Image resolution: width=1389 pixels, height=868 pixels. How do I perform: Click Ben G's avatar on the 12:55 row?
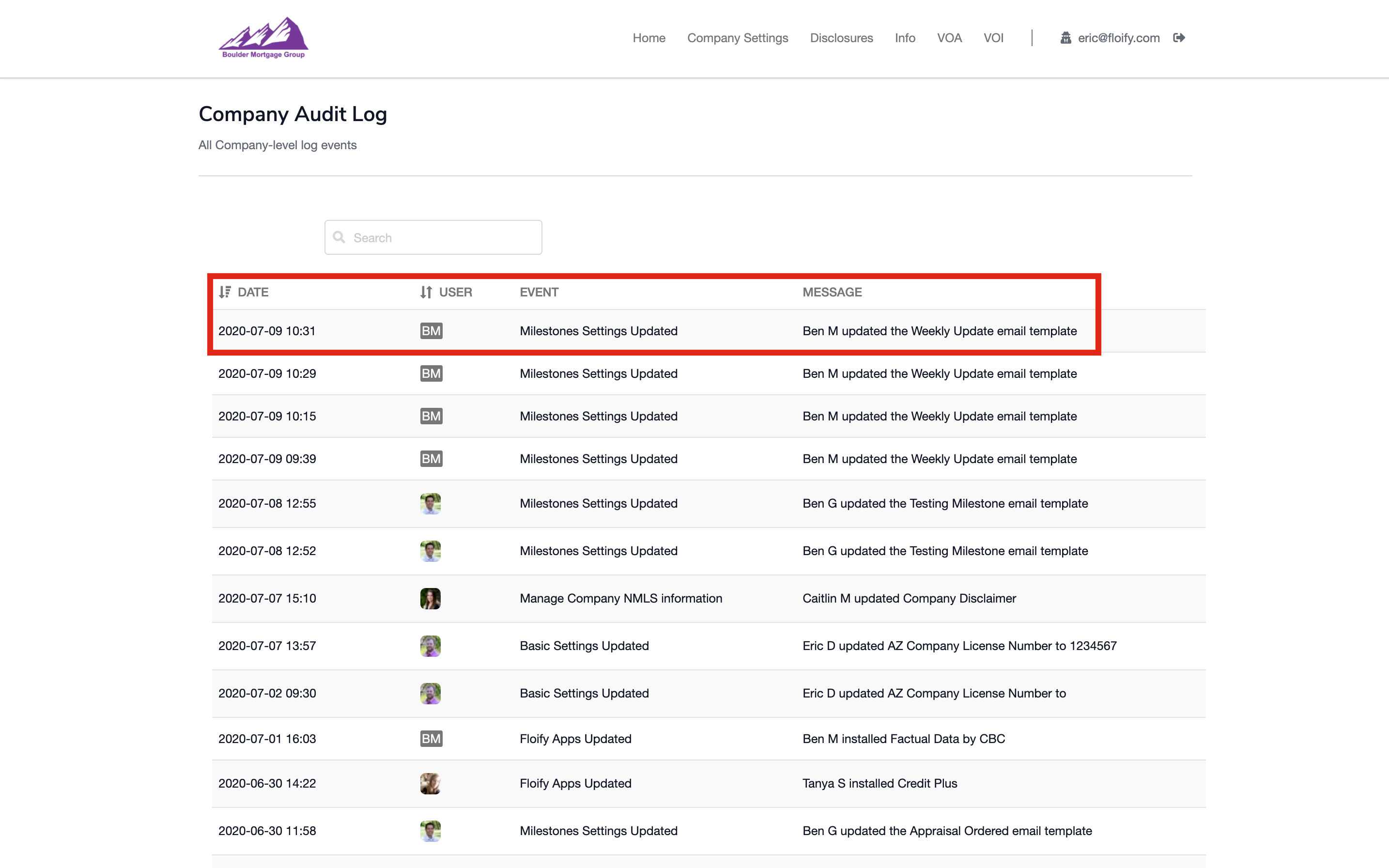tap(431, 503)
